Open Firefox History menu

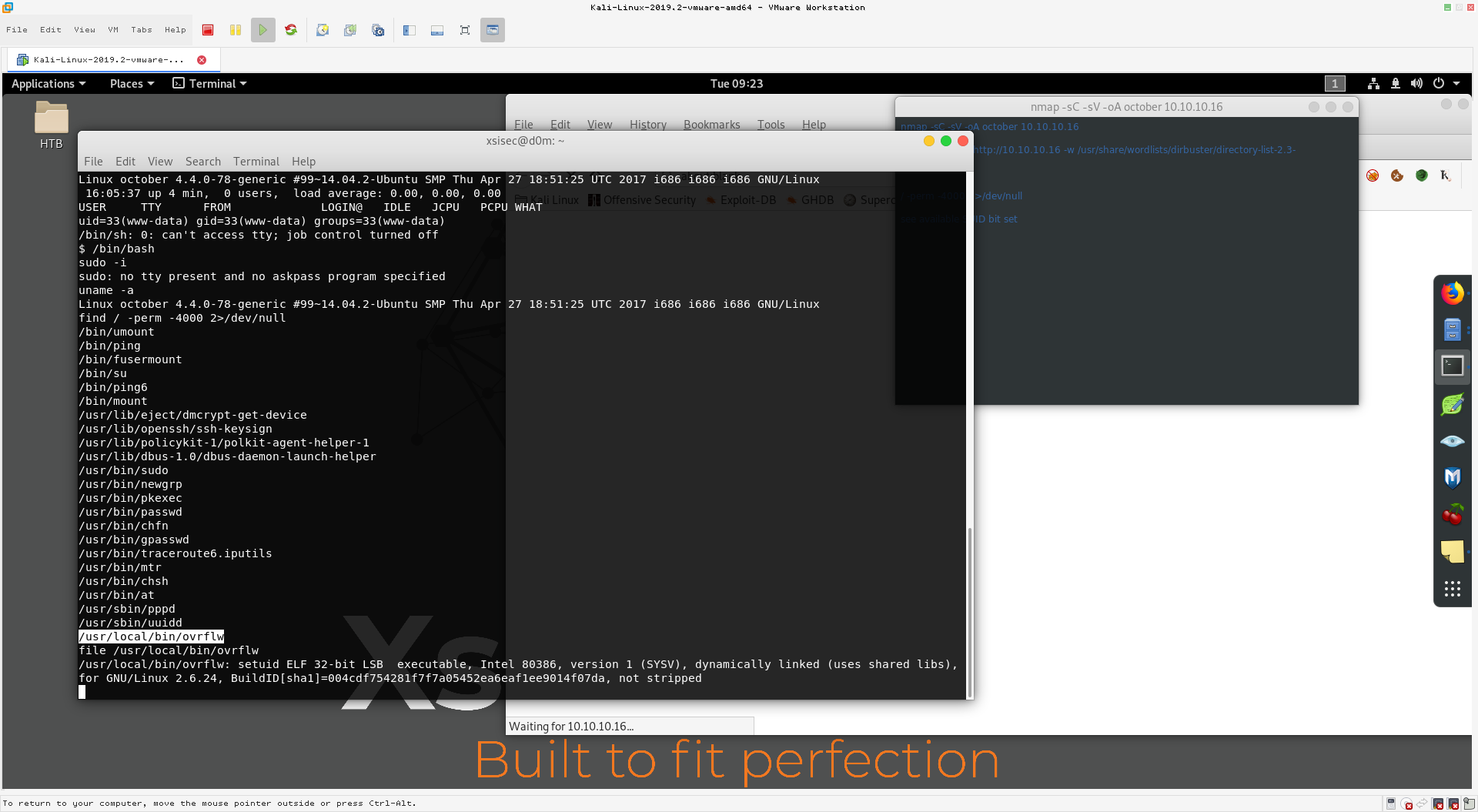648,125
